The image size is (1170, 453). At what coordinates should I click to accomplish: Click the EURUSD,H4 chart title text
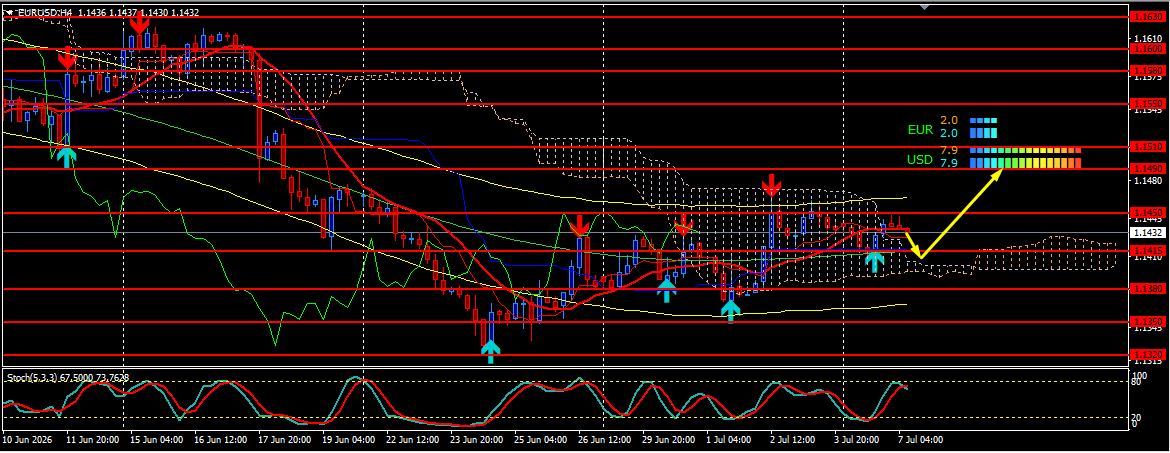pyautogui.click(x=46, y=13)
